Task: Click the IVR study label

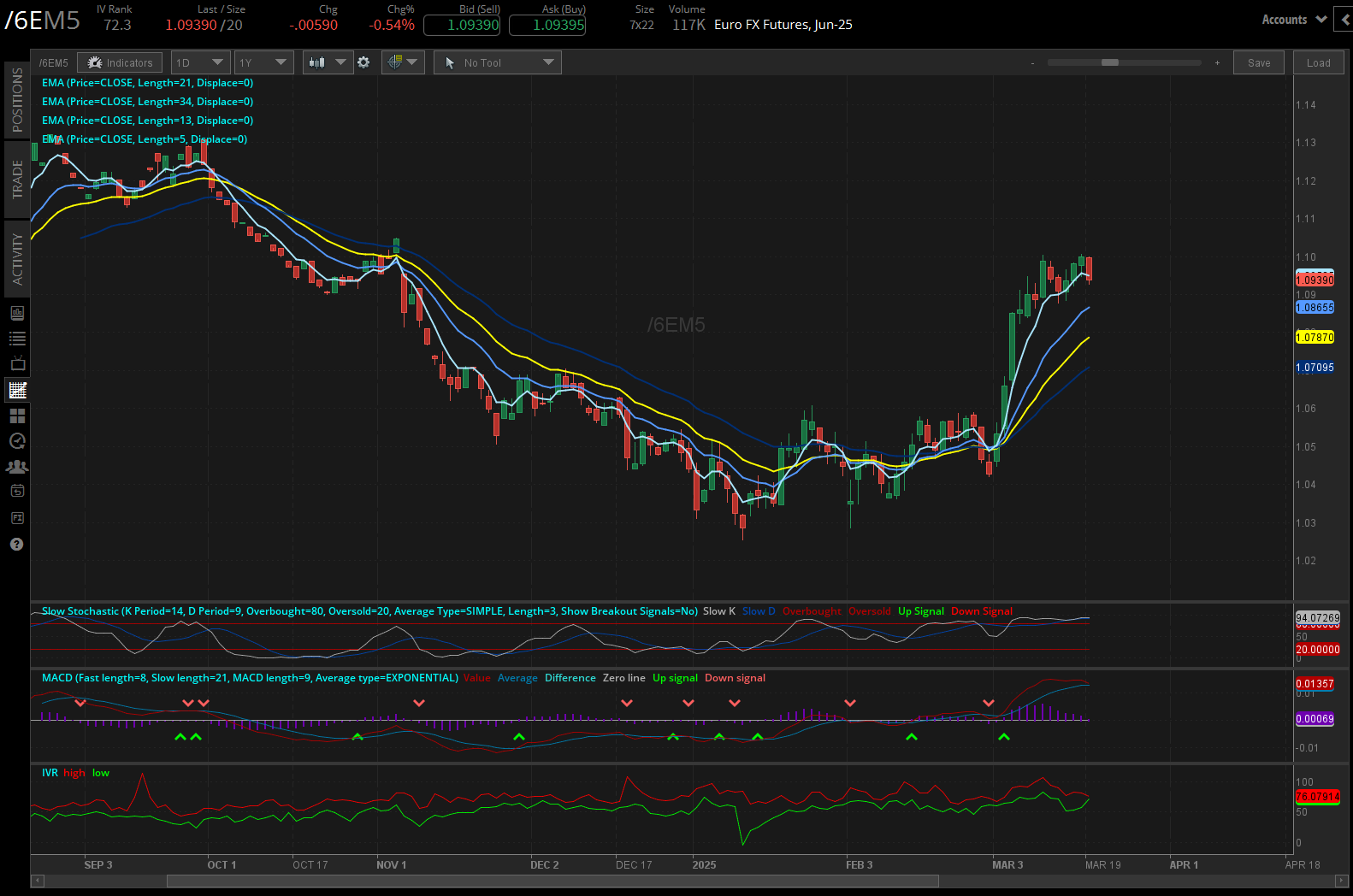Action: pos(50,773)
